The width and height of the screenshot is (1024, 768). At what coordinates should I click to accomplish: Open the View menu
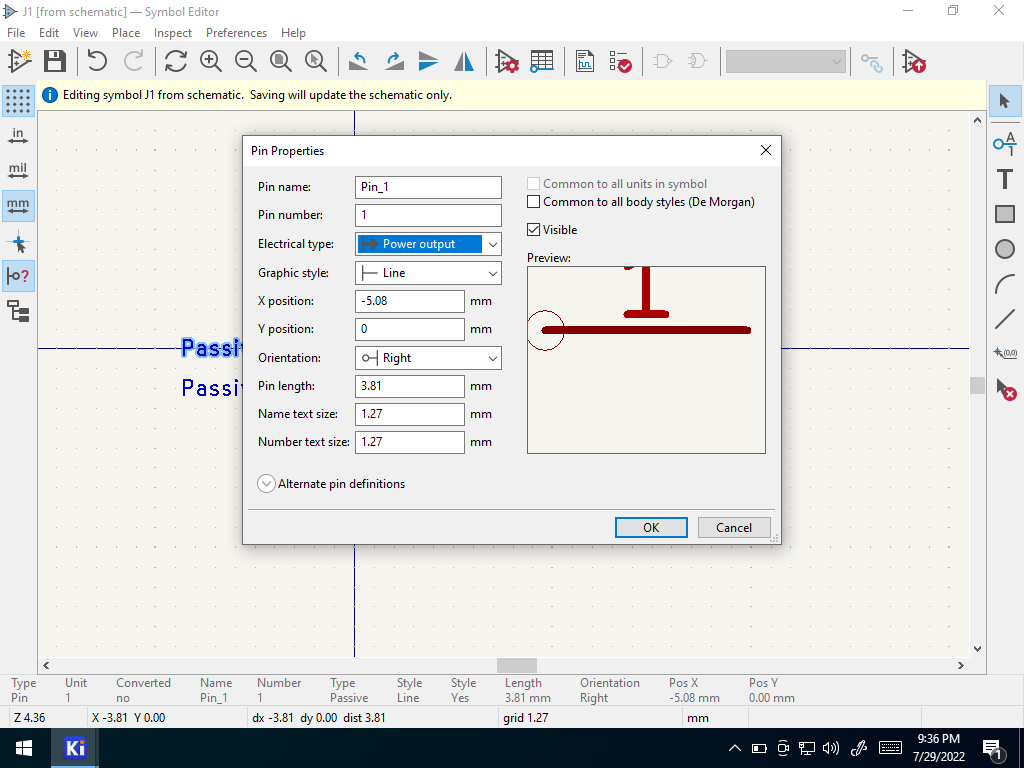[86, 33]
